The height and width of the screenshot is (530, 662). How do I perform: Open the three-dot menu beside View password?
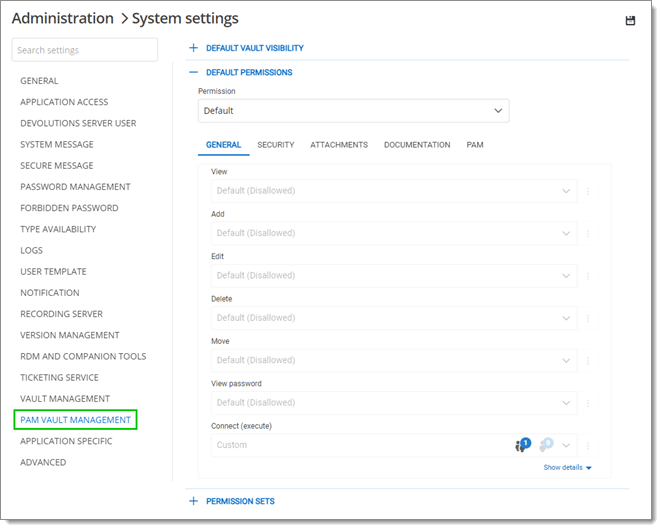point(588,403)
